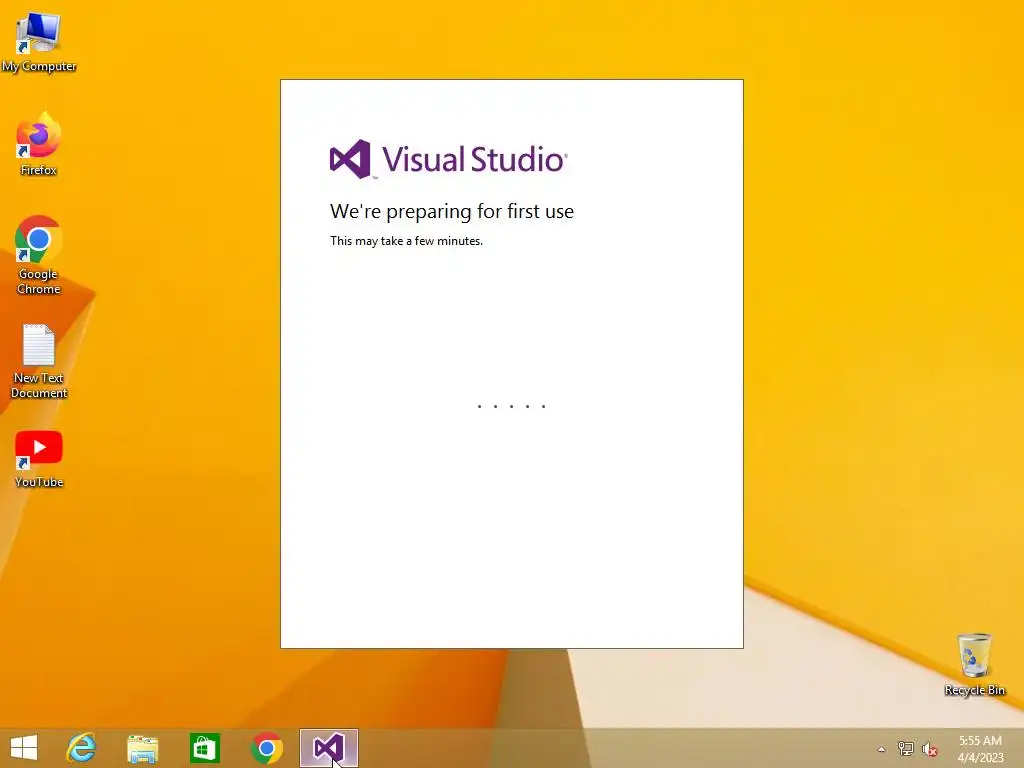This screenshot has width=1024, height=768.
Task: Open Windows Store from the taskbar
Action: pos(204,748)
